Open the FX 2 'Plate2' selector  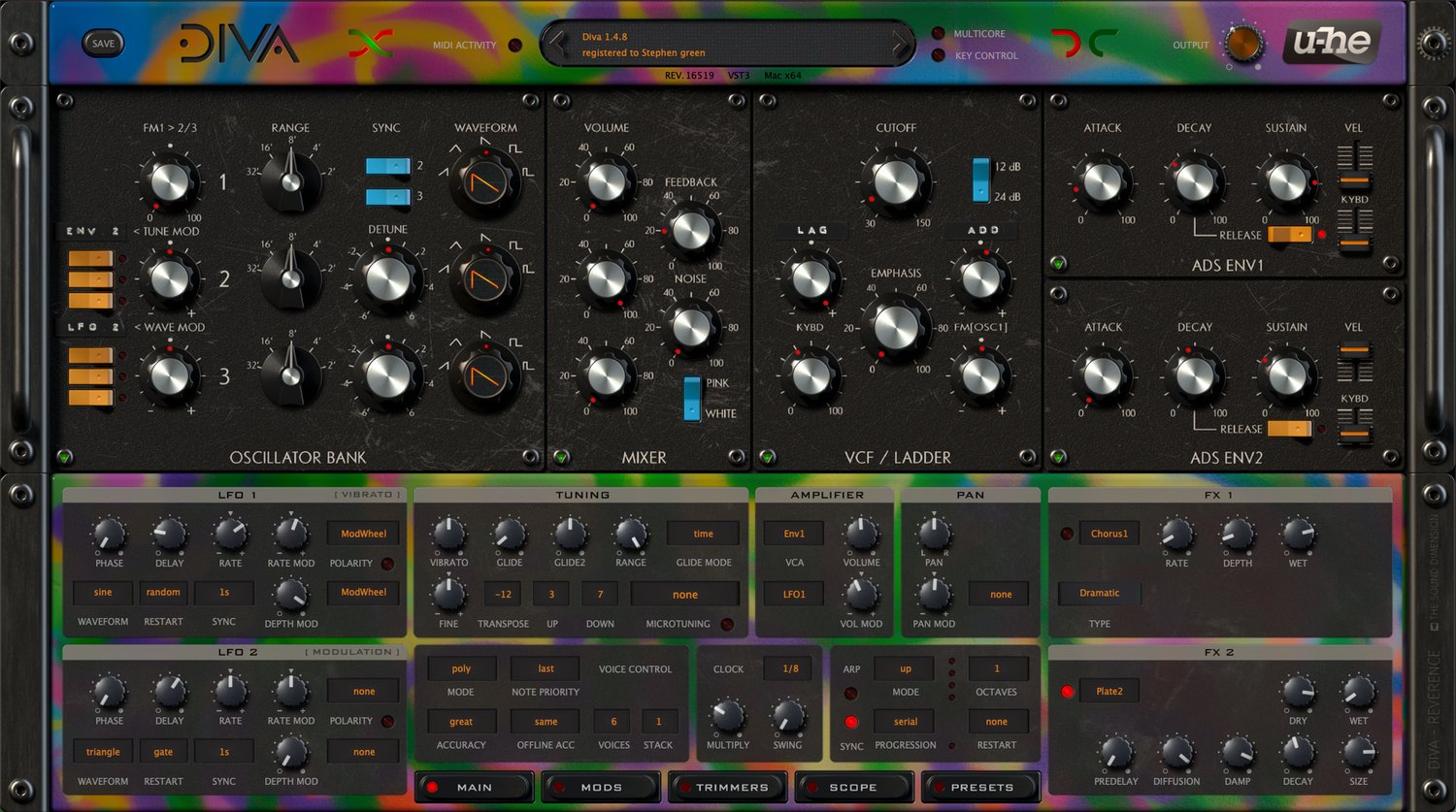coord(1109,692)
